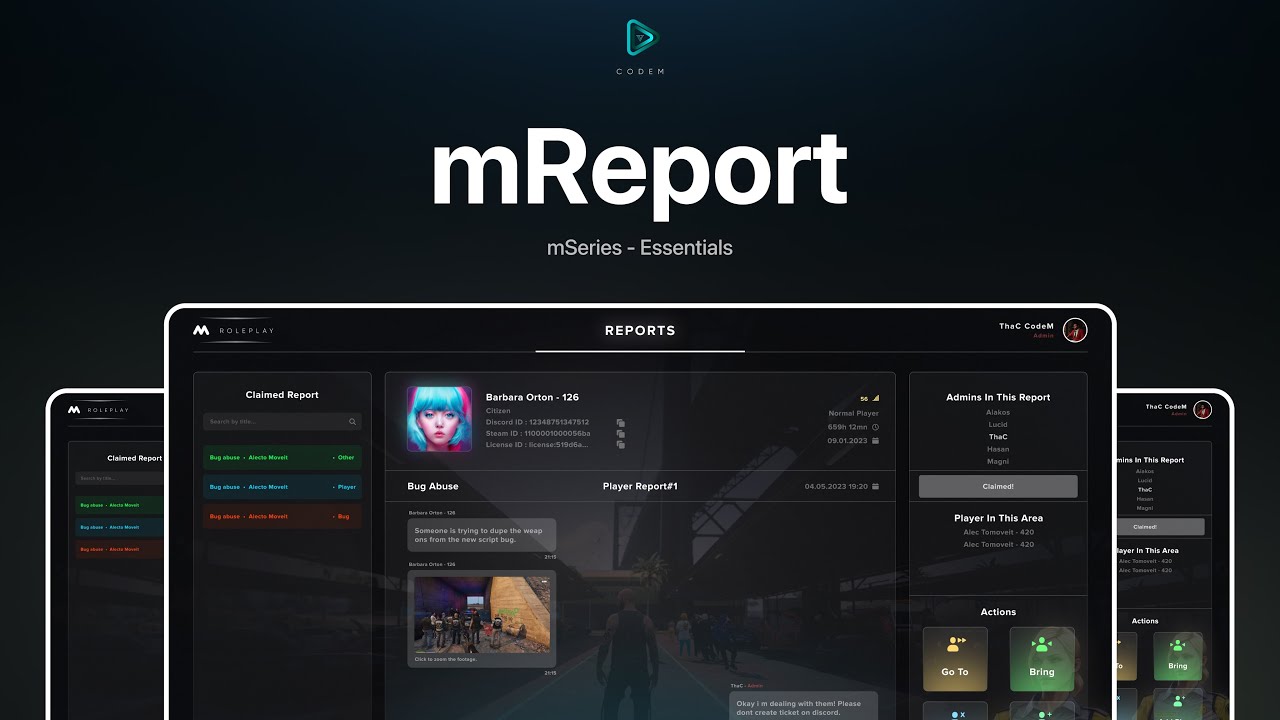Click the ThaC CodeM username in the right window
Image resolution: width=1280 pixels, height=720 pixels.
point(1168,407)
